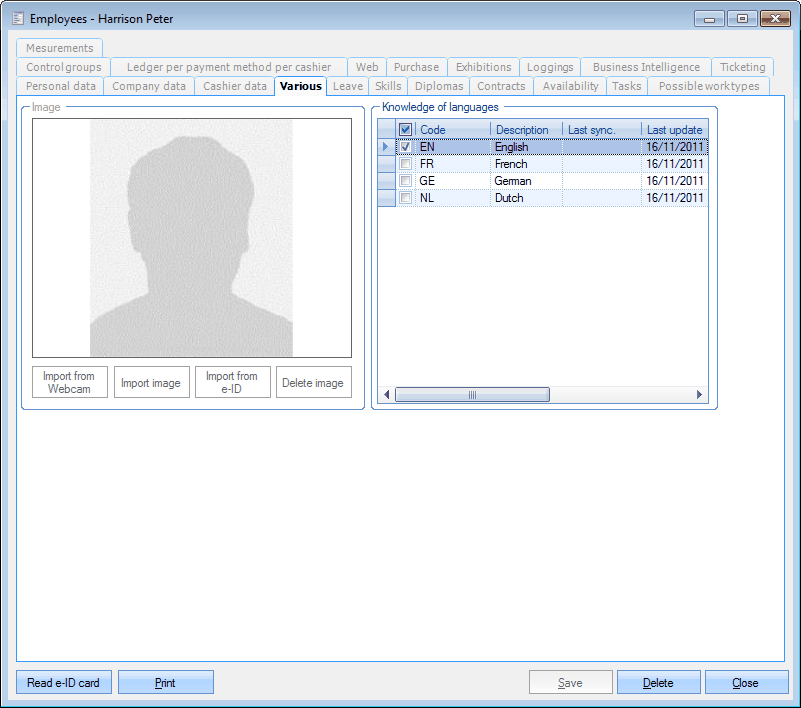Click the right arrow of the languages scrollbar

tap(699, 394)
